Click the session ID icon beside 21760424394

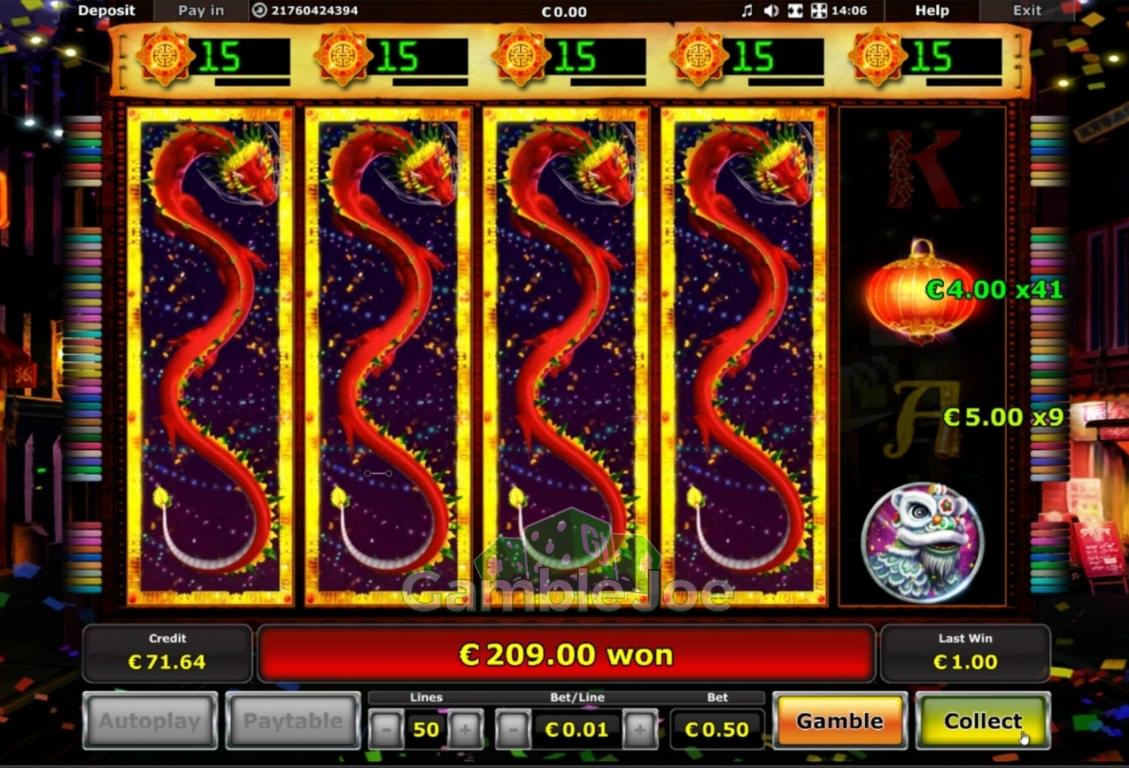coord(260,11)
